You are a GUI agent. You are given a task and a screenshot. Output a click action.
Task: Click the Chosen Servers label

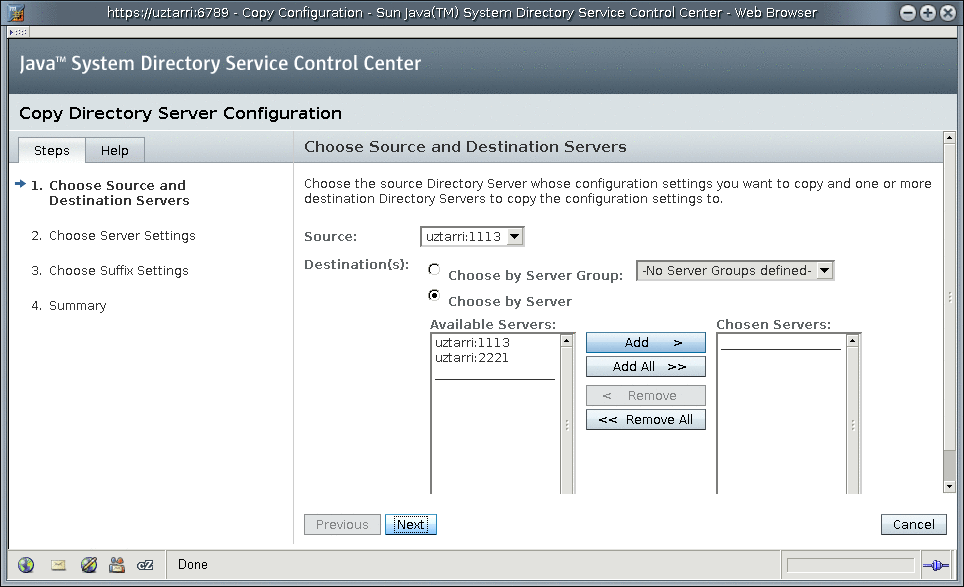(x=773, y=325)
